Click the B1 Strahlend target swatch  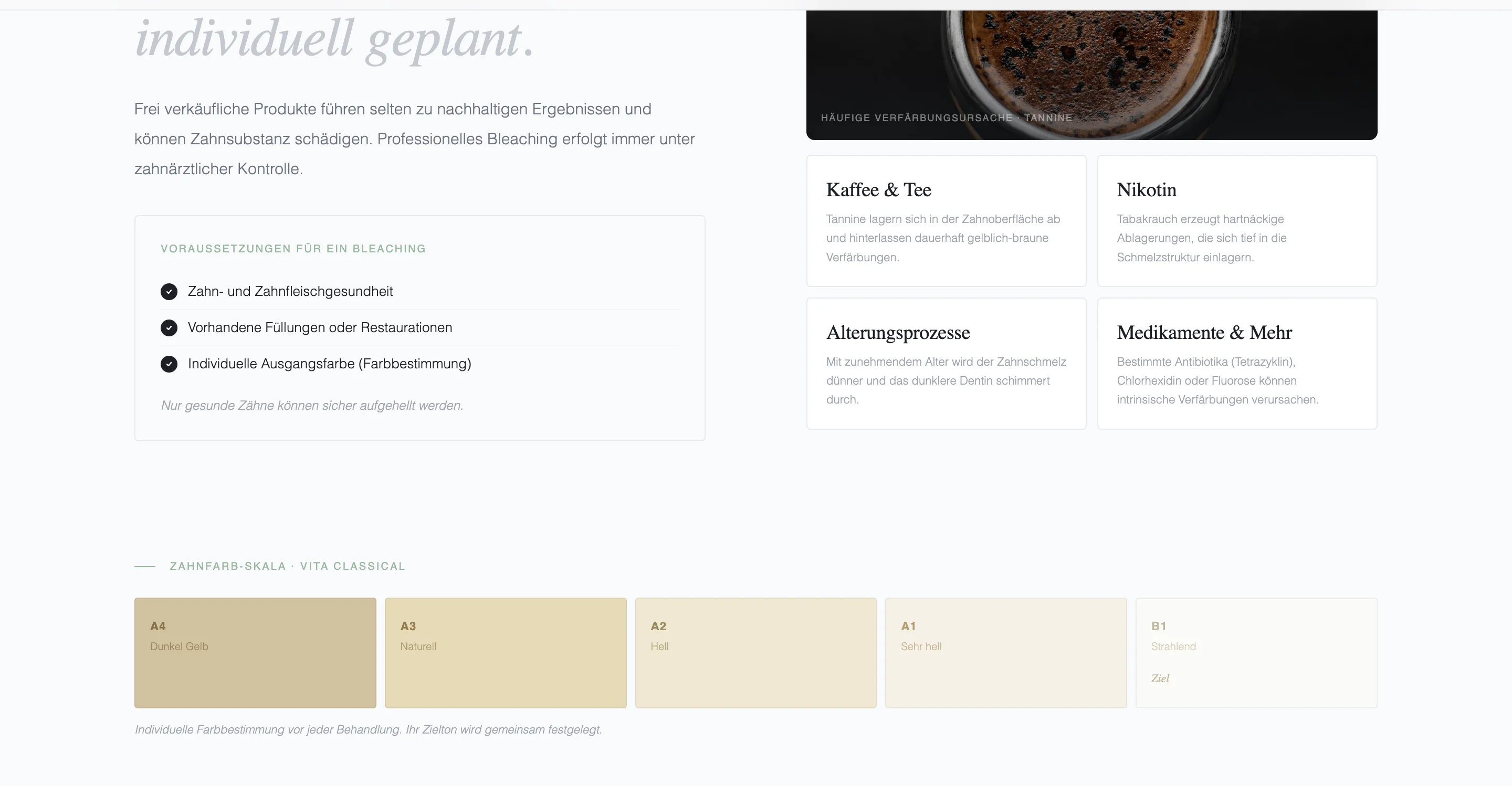[x=1256, y=652]
